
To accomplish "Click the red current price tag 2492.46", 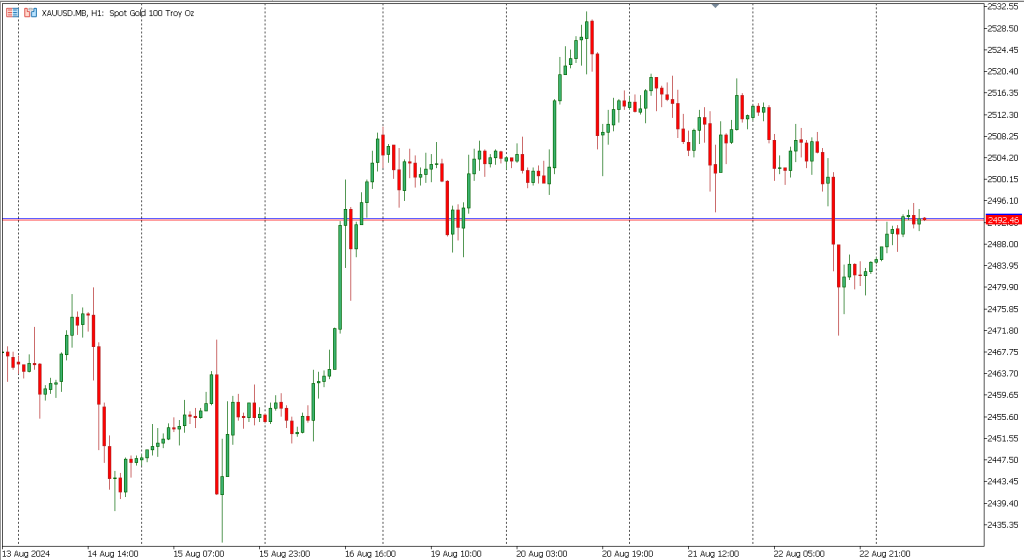I will point(1003,220).
